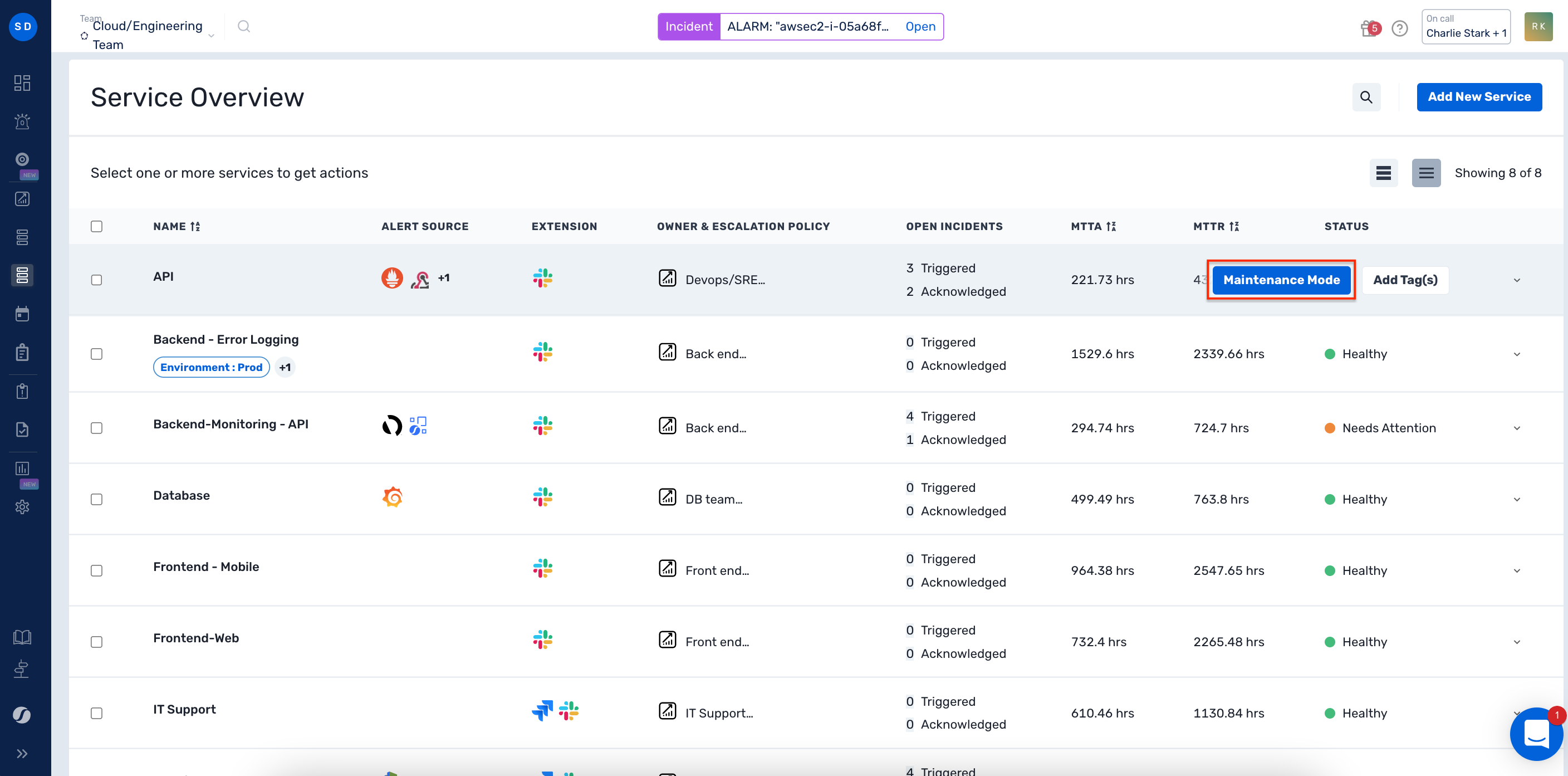Open the Cloud/Engineering Team selector dropdown
The image size is (1568, 776).
coord(148,35)
